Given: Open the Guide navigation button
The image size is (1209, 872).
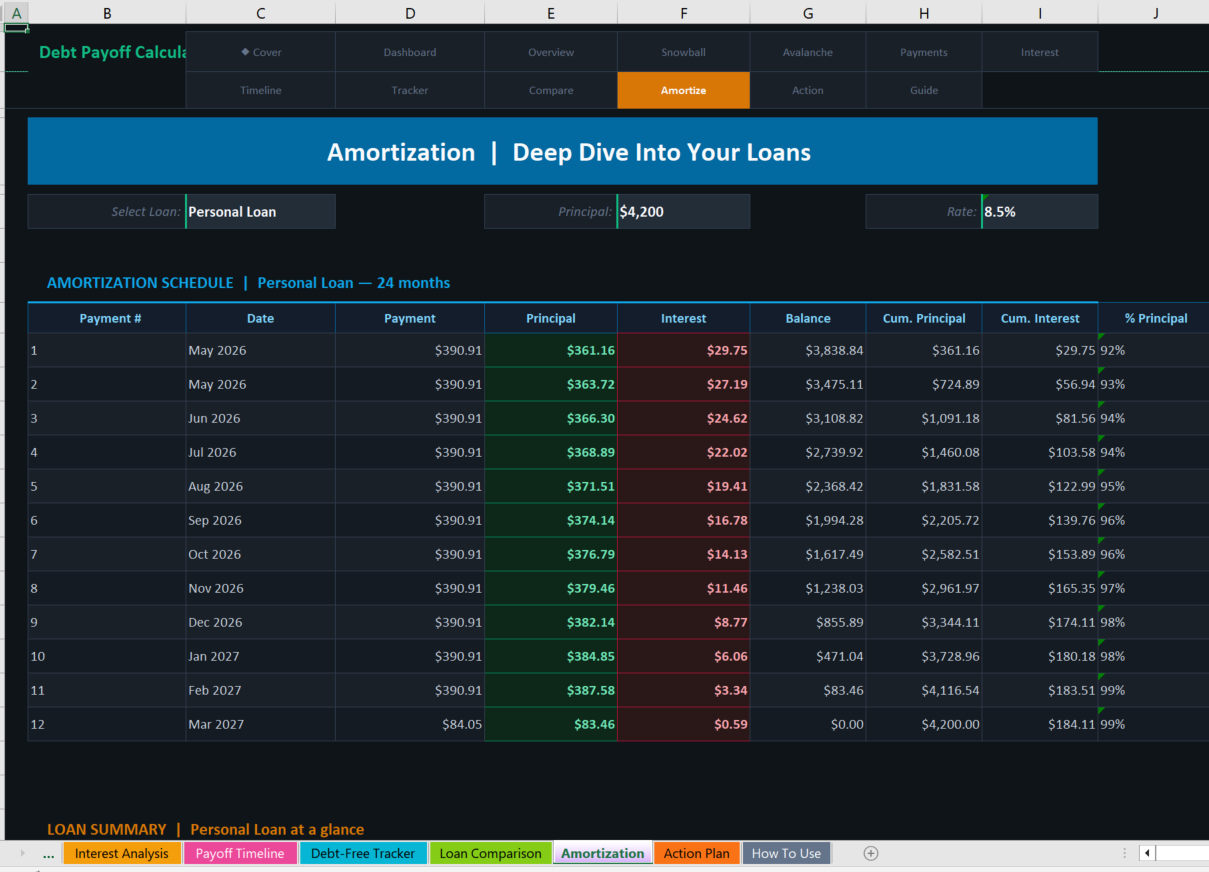Looking at the screenshot, I should tap(924, 90).
